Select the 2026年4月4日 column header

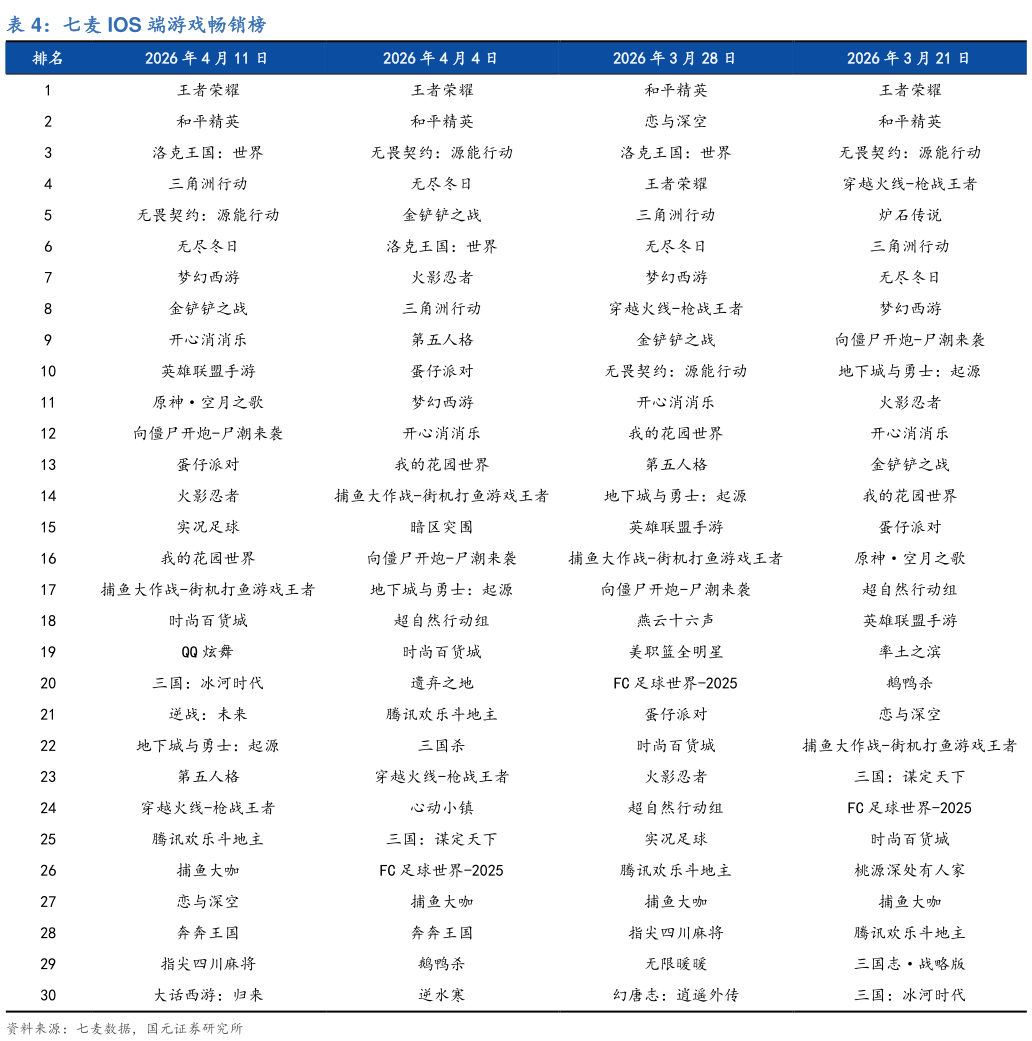coord(441,58)
